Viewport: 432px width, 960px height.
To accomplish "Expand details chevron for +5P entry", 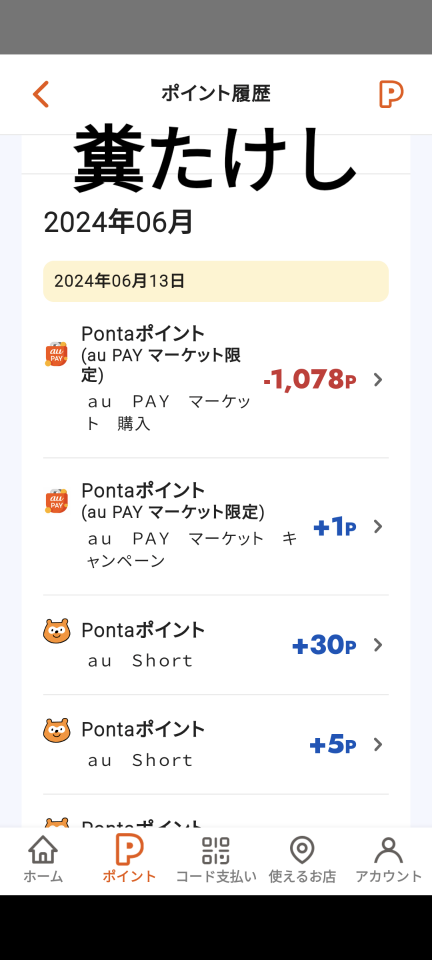I will click(378, 744).
